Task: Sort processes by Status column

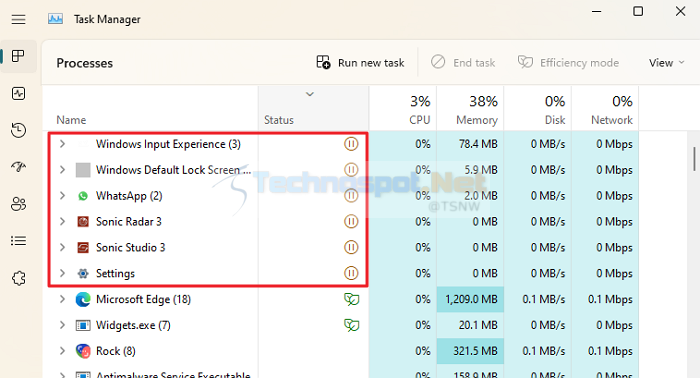Action: click(x=313, y=108)
